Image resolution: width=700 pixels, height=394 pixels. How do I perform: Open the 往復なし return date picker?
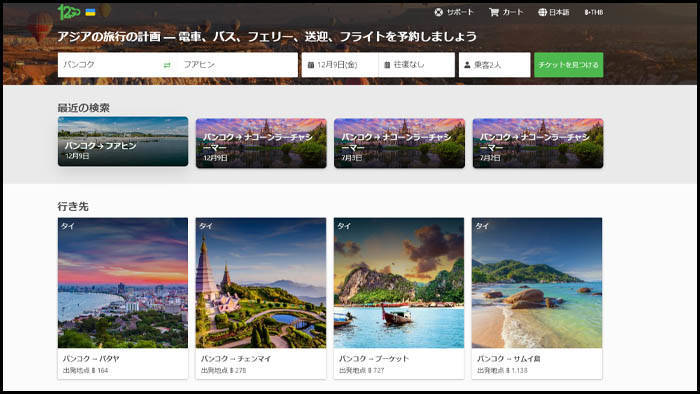[417, 65]
